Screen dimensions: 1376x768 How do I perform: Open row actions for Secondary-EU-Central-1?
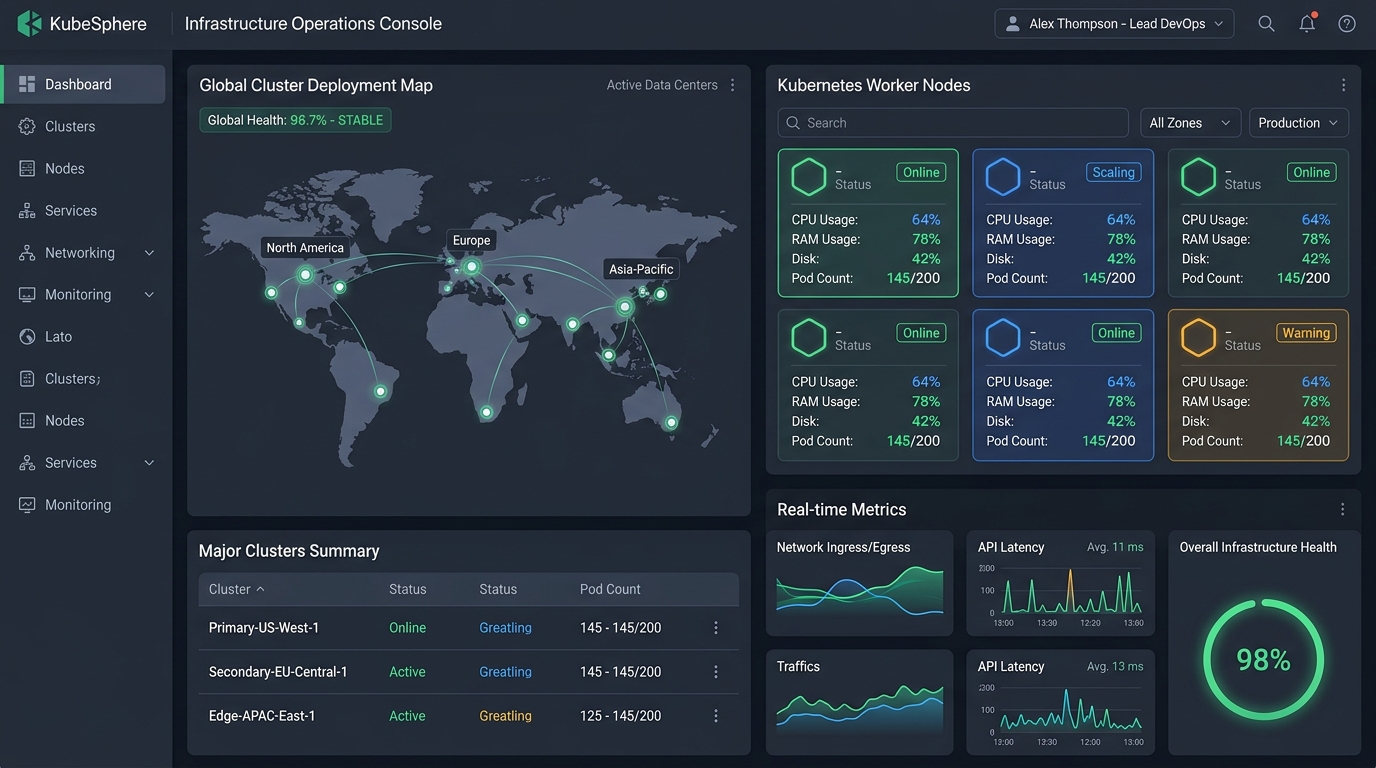point(716,672)
